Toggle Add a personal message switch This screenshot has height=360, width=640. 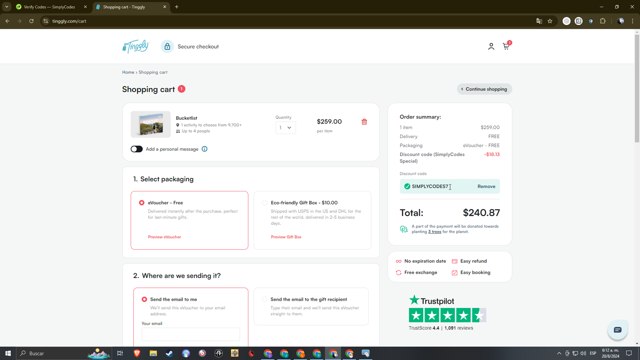(x=136, y=149)
